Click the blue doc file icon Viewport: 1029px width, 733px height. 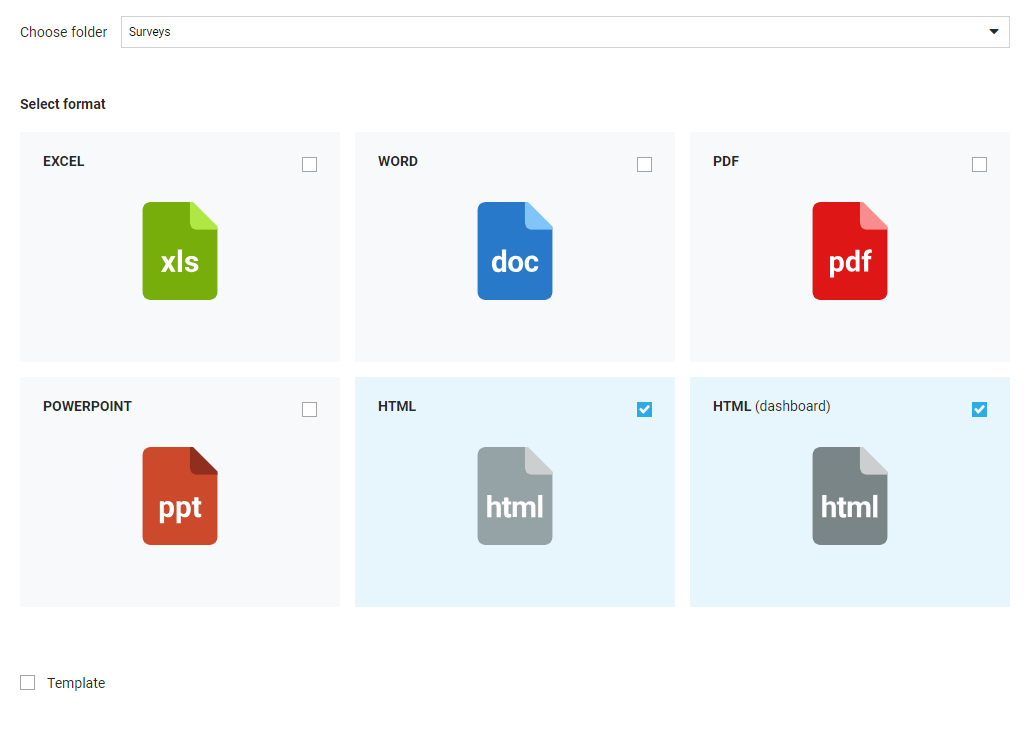[x=514, y=251]
